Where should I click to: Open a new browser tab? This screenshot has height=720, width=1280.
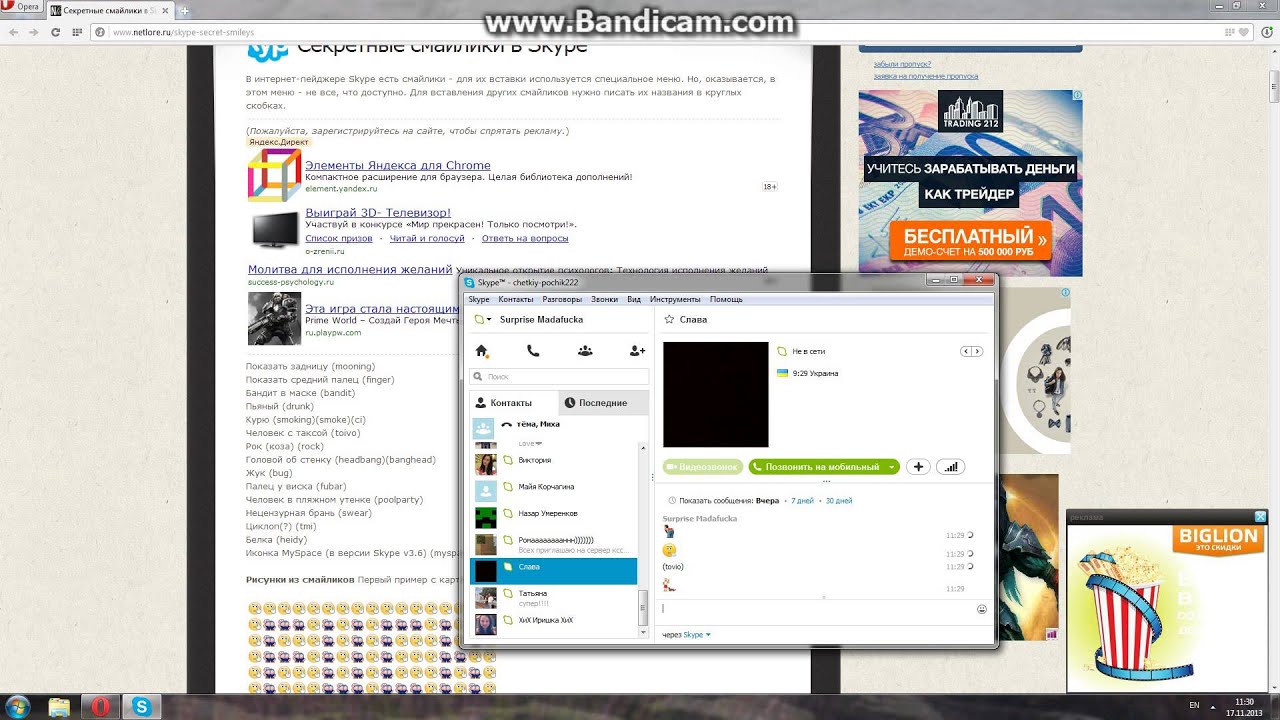[185, 10]
